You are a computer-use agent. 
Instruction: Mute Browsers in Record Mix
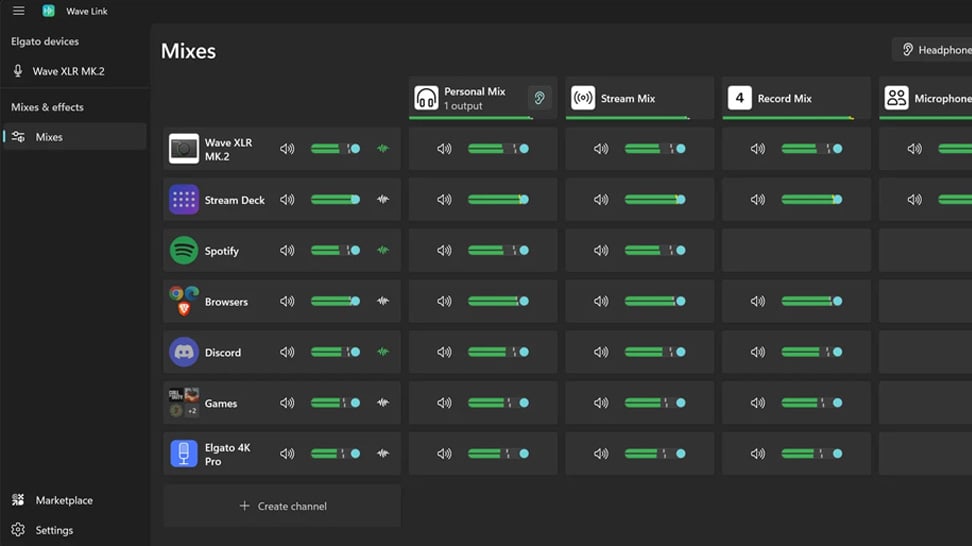click(x=758, y=301)
